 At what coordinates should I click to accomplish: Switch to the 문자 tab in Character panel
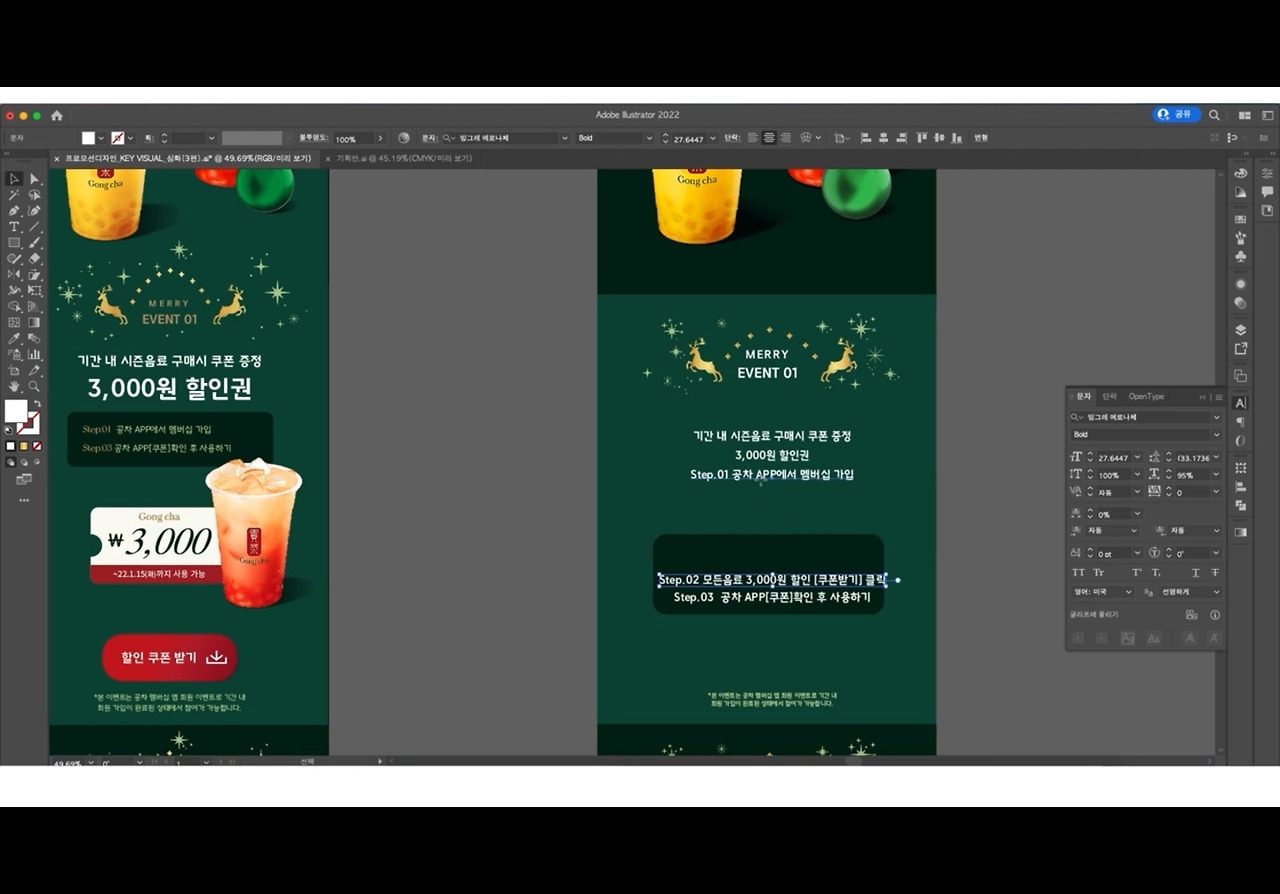click(1083, 397)
